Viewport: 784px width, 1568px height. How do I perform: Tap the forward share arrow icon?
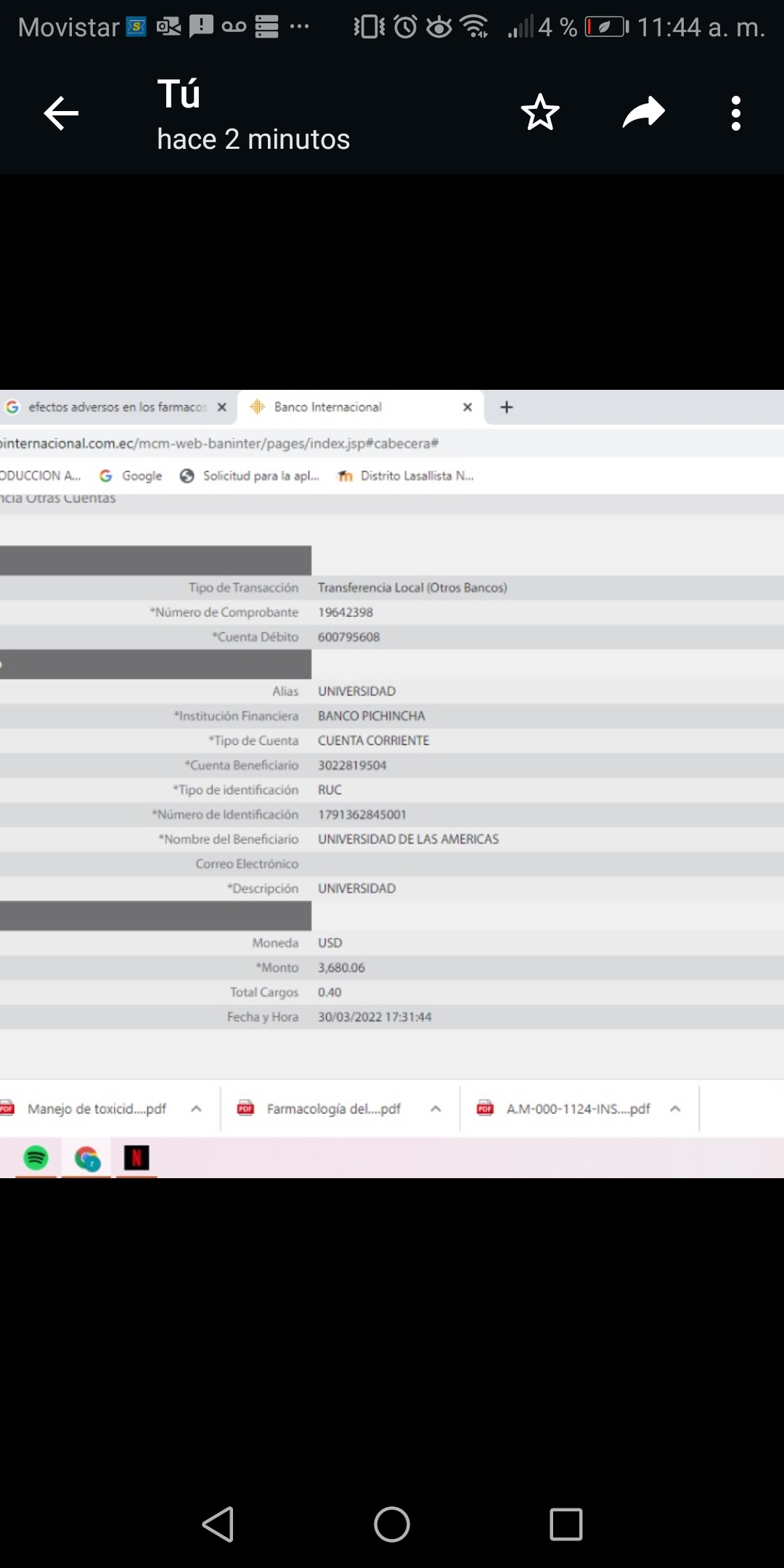(x=643, y=113)
